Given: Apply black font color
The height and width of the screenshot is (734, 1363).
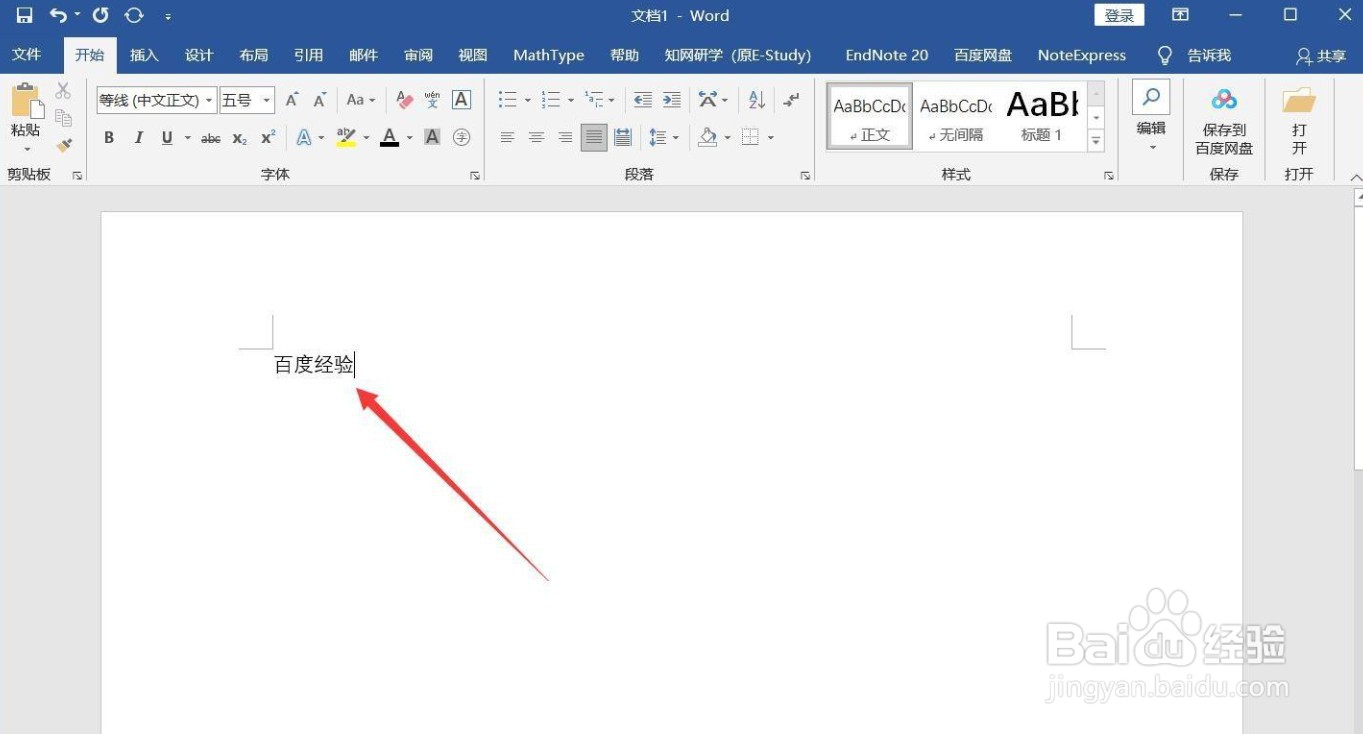Looking at the screenshot, I should click(x=390, y=137).
